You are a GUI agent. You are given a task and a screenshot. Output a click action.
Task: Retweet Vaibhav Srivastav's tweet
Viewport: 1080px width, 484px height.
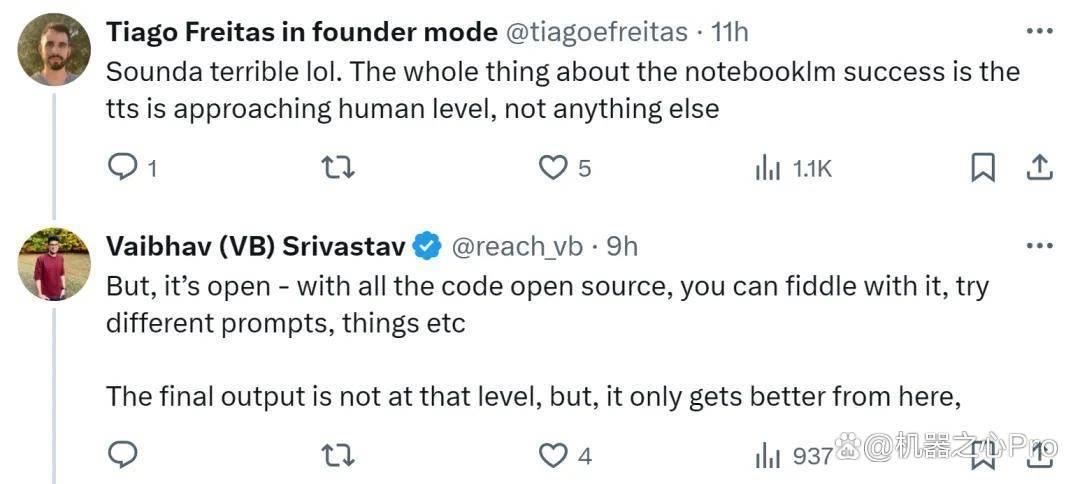click(x=339, y=454)
